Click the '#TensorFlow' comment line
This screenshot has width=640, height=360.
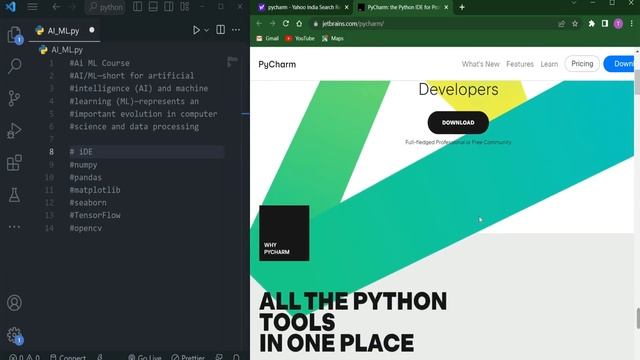pyautogui.click(x=95, y=216)
